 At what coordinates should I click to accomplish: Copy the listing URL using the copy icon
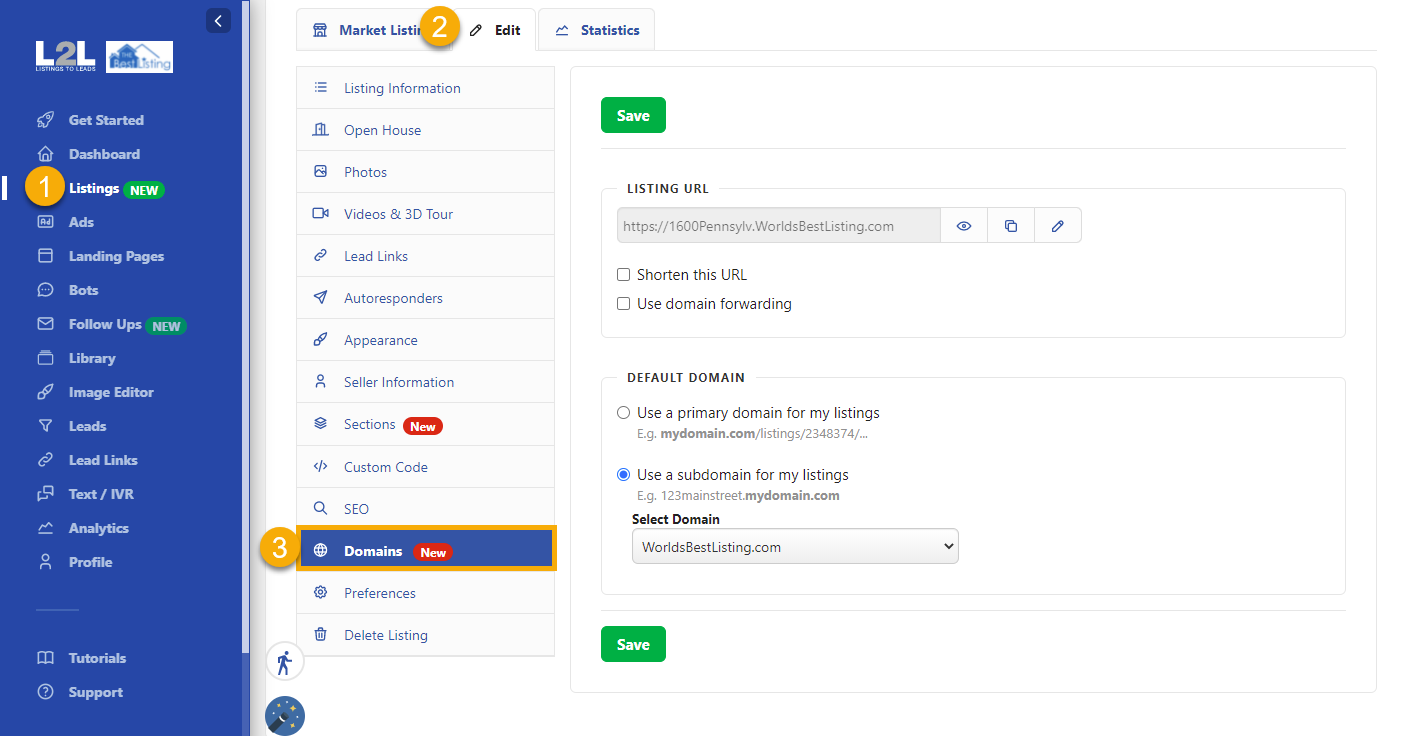coord(1010,225)
